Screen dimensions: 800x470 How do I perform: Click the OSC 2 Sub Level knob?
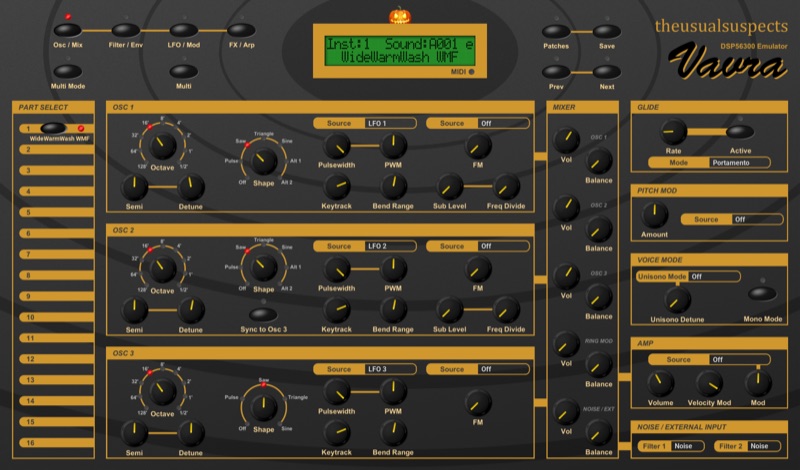[x=449, y=310]
